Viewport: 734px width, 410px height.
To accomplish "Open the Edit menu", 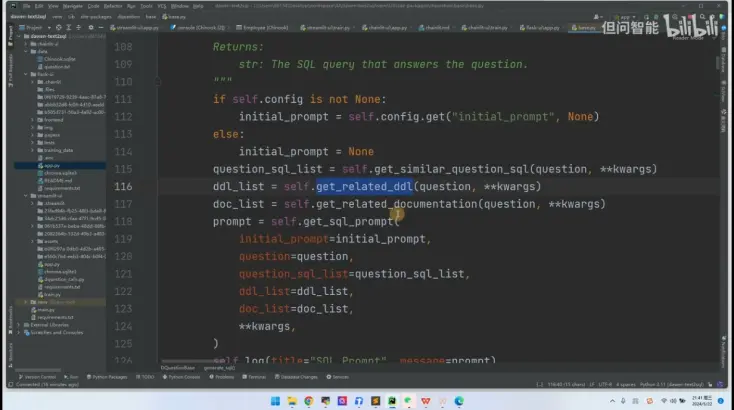I will (x=39, y=6).
